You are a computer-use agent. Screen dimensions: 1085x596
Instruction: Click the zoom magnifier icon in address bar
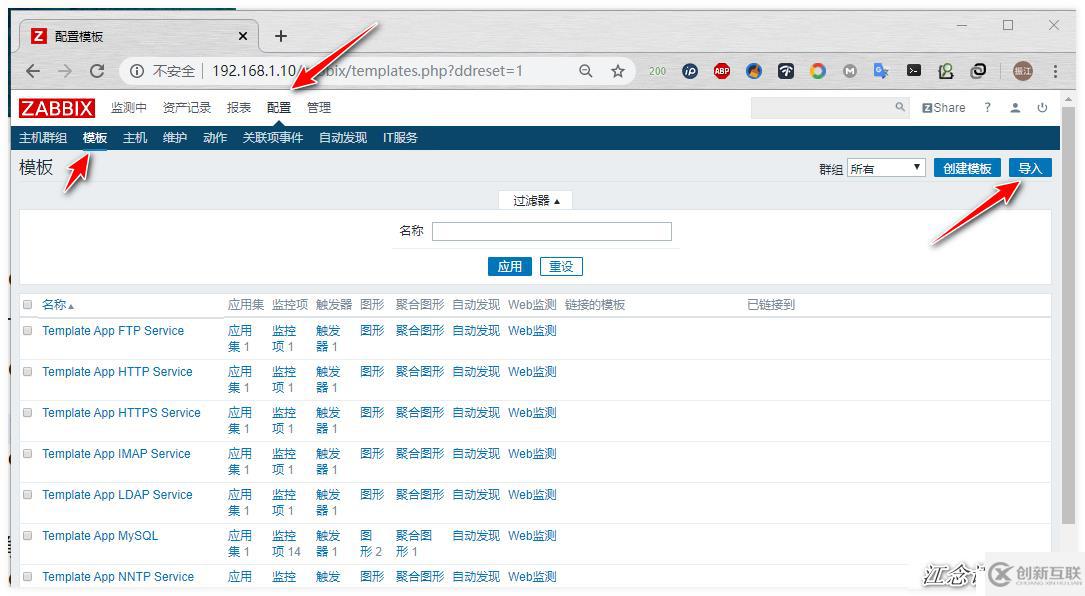[585, 71]
